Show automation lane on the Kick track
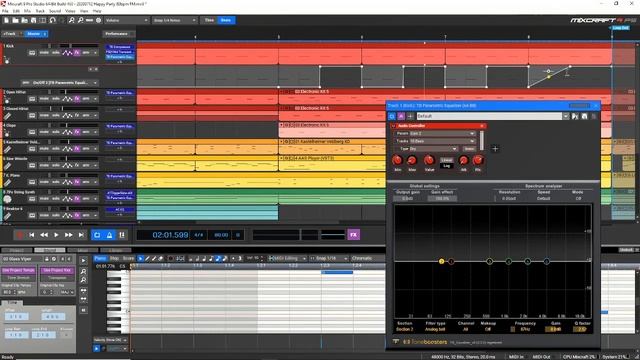Screen dimensions: 640x360 [x=67, y=53]
